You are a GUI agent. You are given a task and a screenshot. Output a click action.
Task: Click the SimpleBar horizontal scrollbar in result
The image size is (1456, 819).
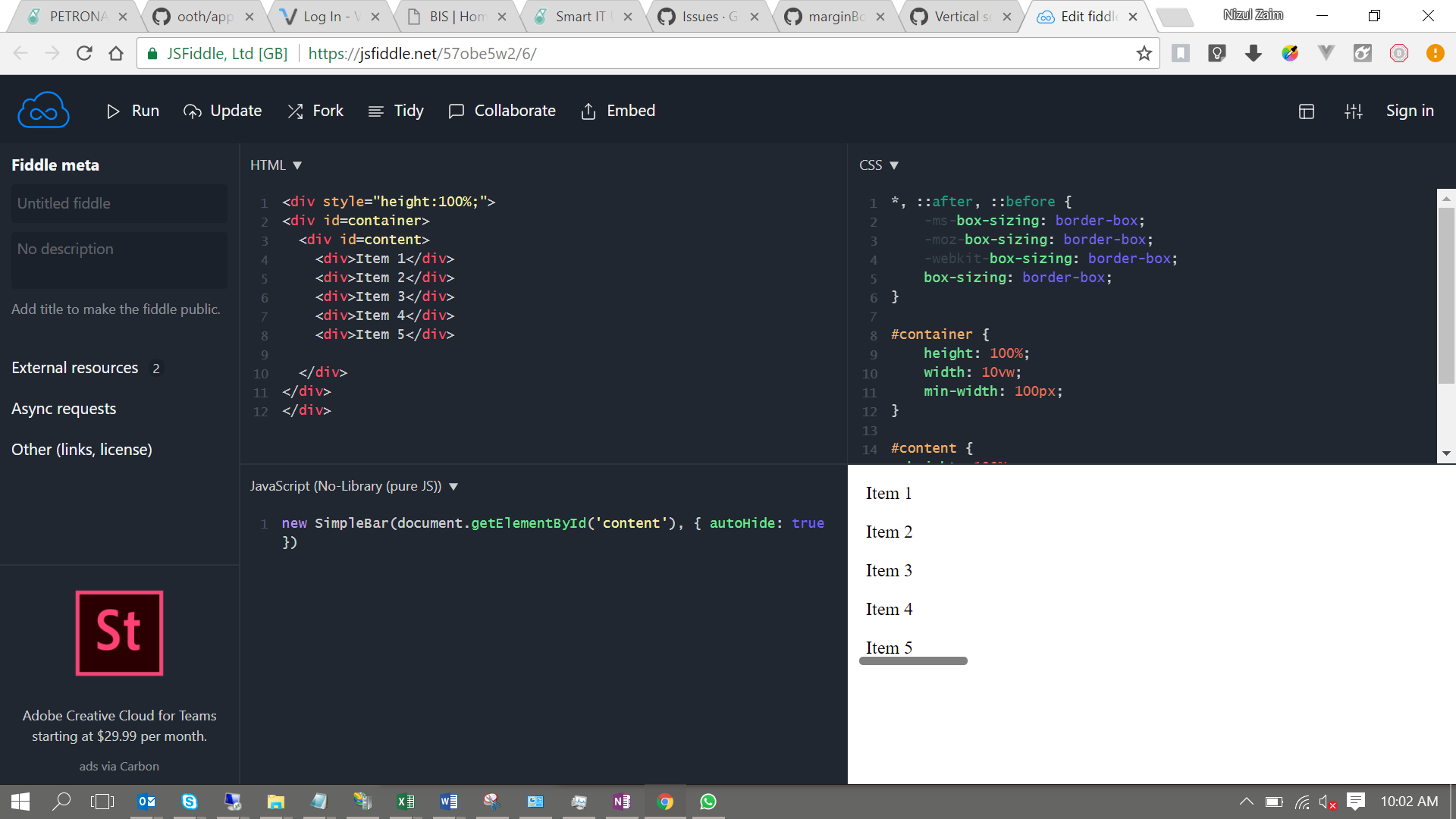913,661
